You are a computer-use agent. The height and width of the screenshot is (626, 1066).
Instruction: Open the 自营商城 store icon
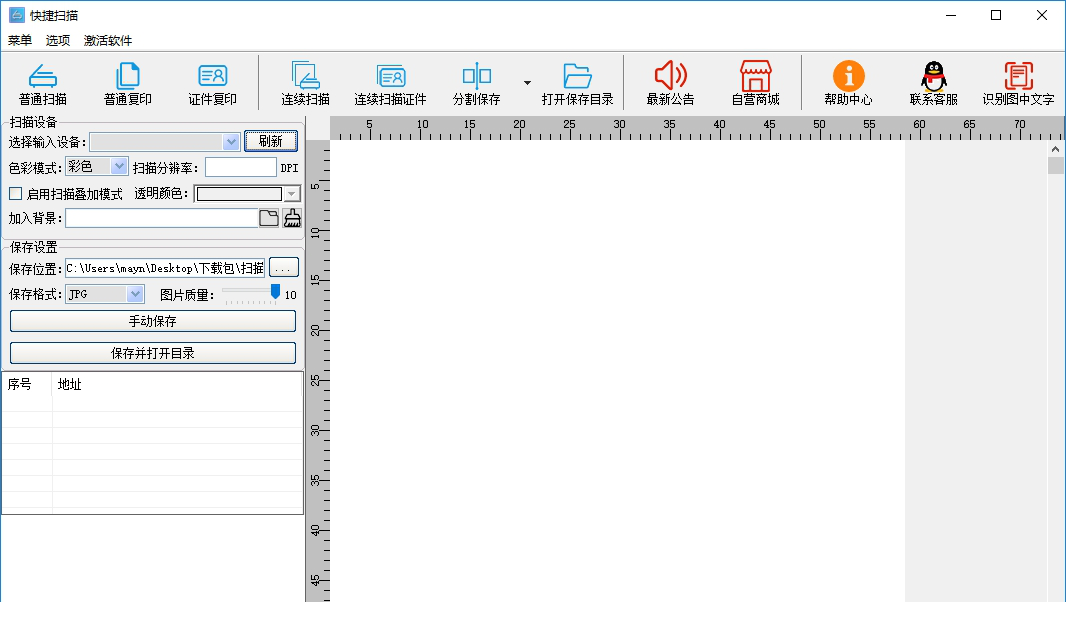pos(755,76)
